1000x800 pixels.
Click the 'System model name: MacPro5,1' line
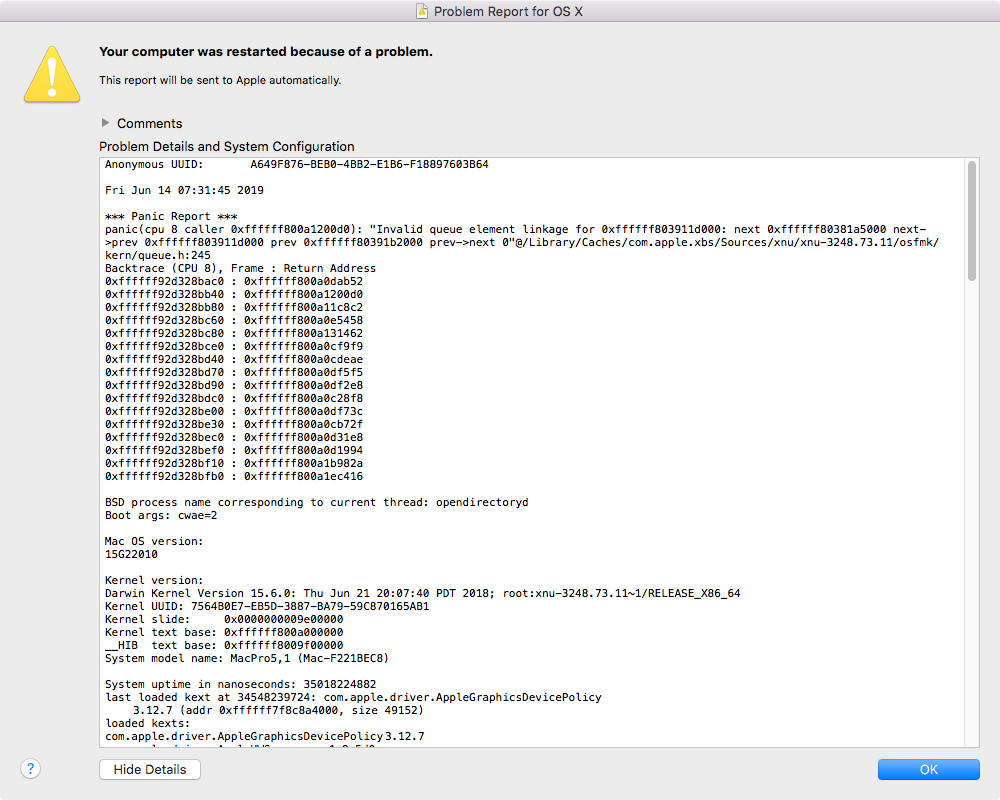pyautogui.click(x=247, y=658)
